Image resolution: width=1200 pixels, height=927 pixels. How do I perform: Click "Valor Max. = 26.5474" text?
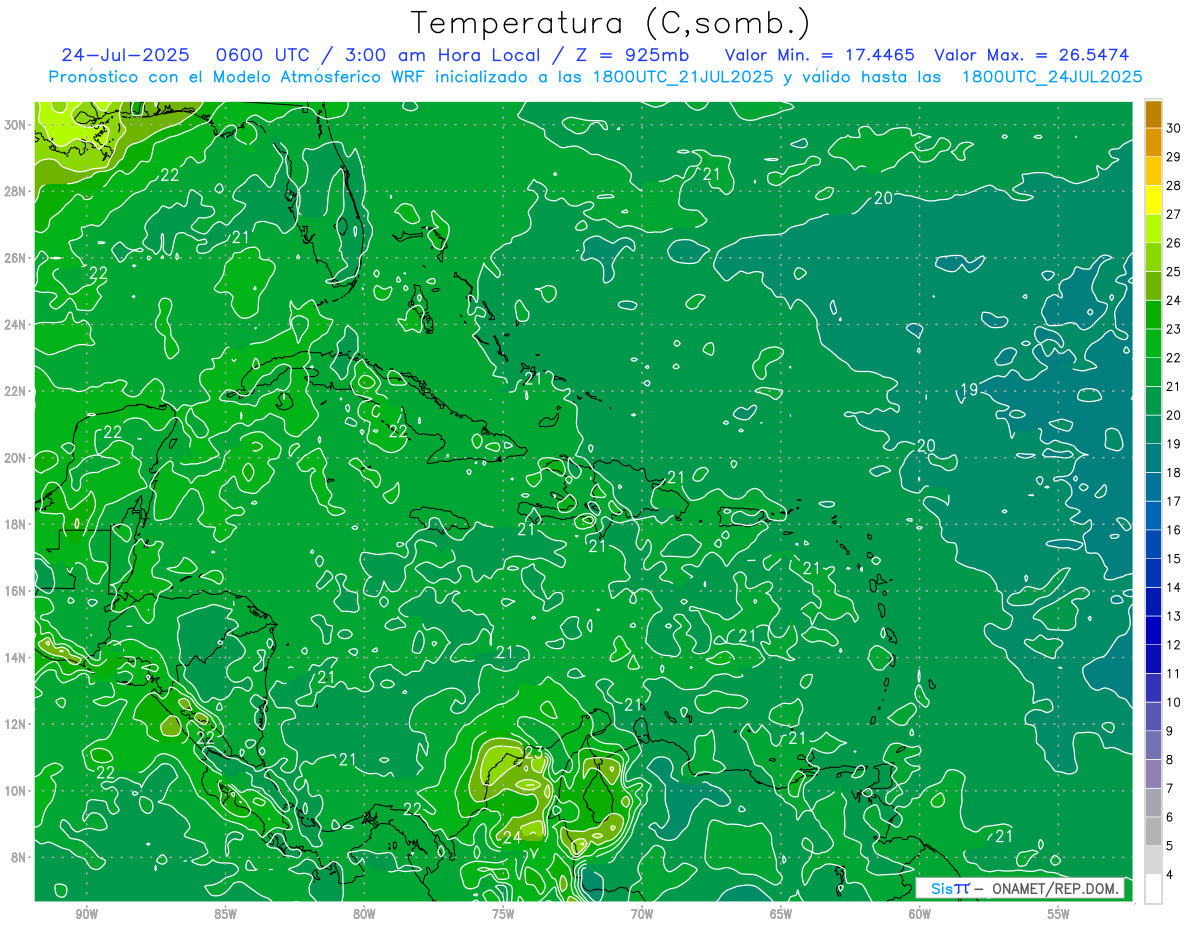[1031, 55]
